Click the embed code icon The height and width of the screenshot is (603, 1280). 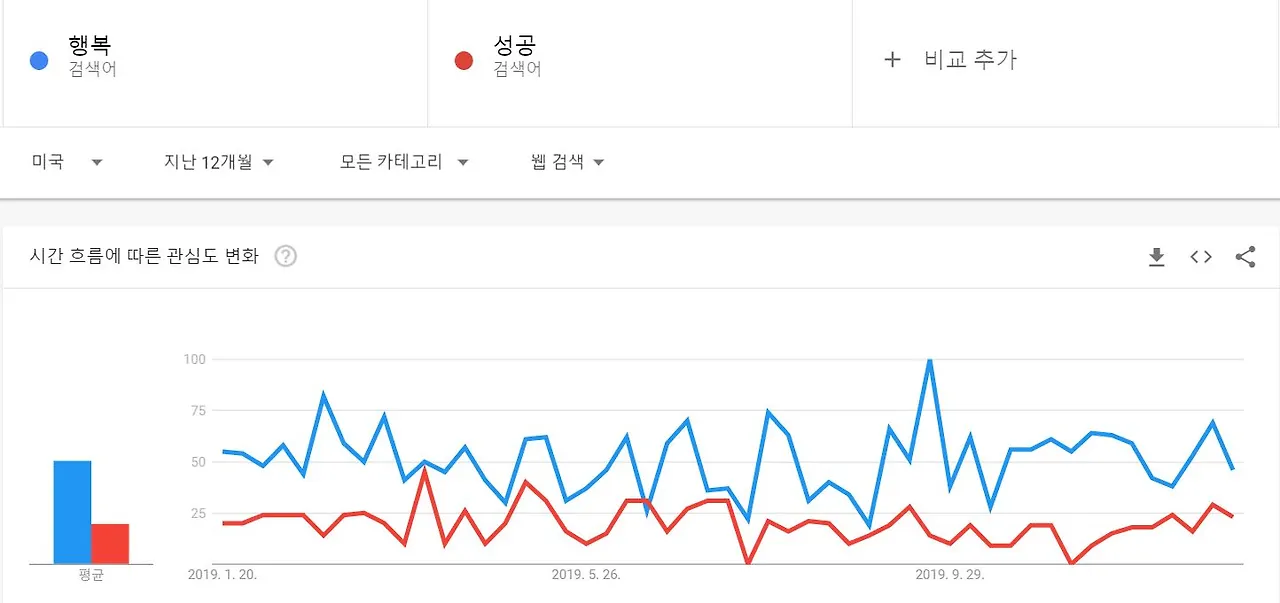pos(1200,257)
